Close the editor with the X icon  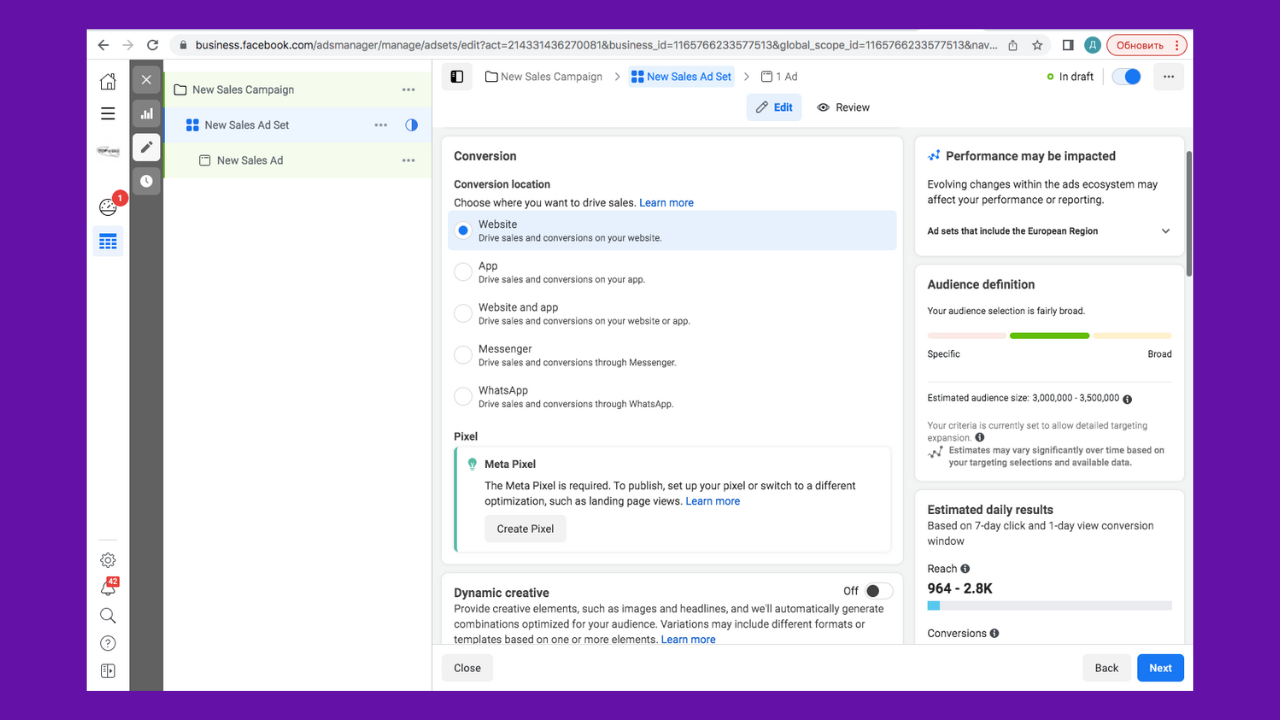147,80
